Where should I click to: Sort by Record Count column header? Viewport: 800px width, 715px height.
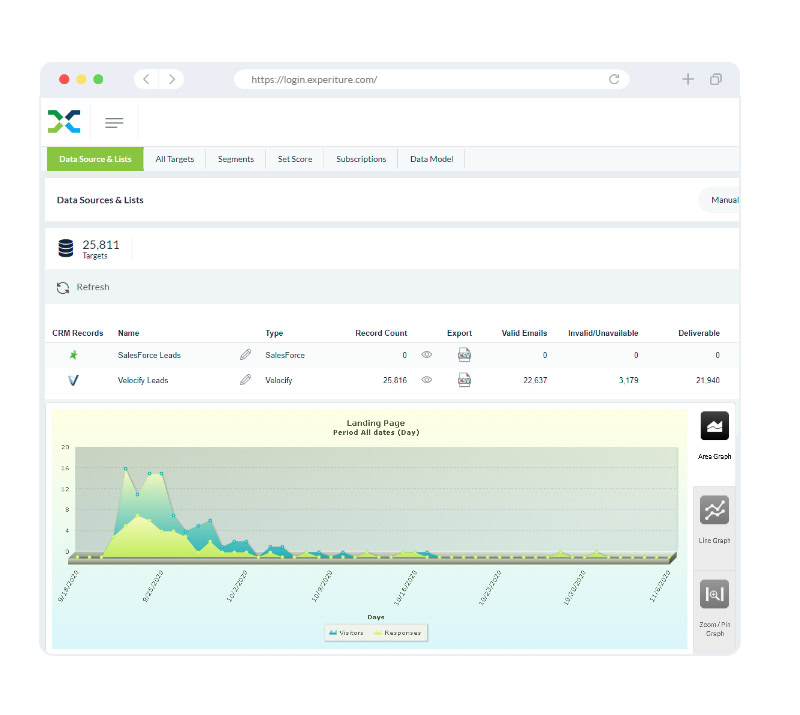[x=381, y=333]
